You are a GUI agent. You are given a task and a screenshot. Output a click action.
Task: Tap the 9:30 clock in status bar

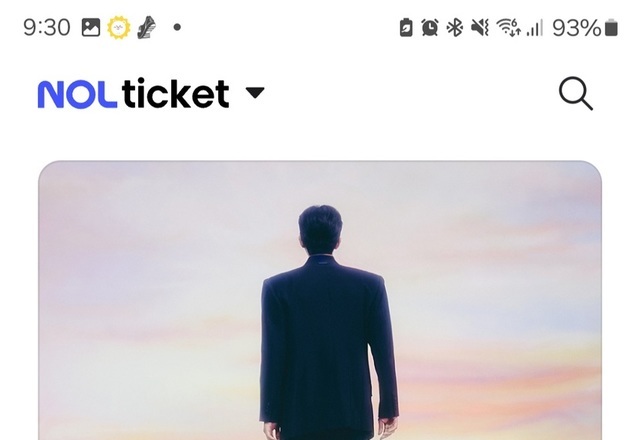47,28
